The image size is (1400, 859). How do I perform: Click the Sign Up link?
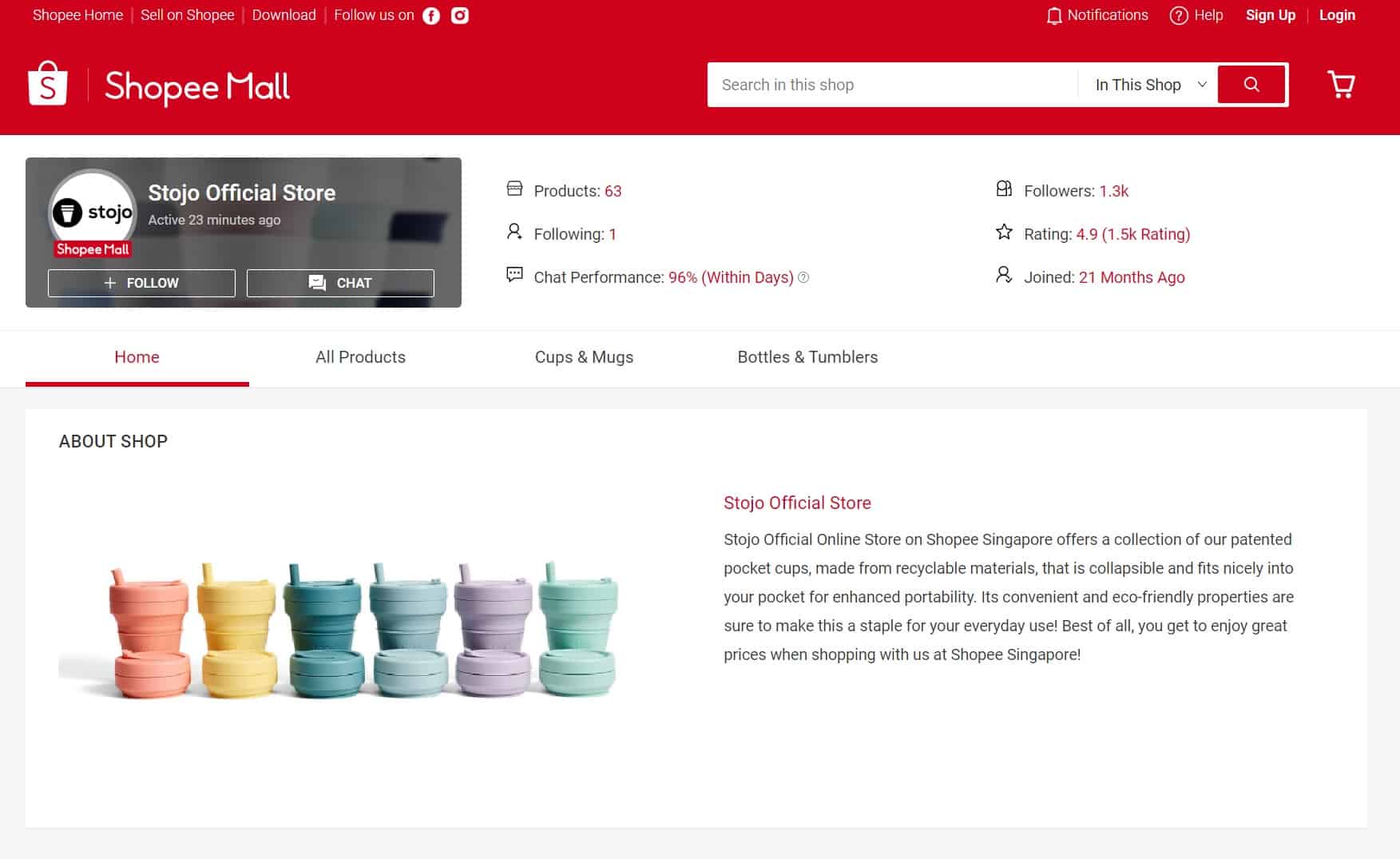(x=1270, y=15)
